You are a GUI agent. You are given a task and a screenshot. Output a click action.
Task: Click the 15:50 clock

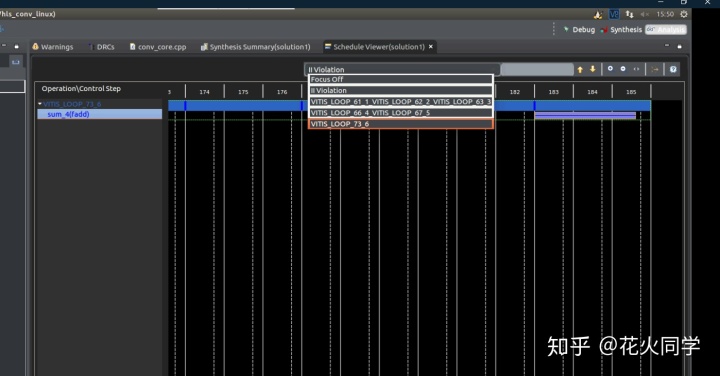[x=665, y=14]
